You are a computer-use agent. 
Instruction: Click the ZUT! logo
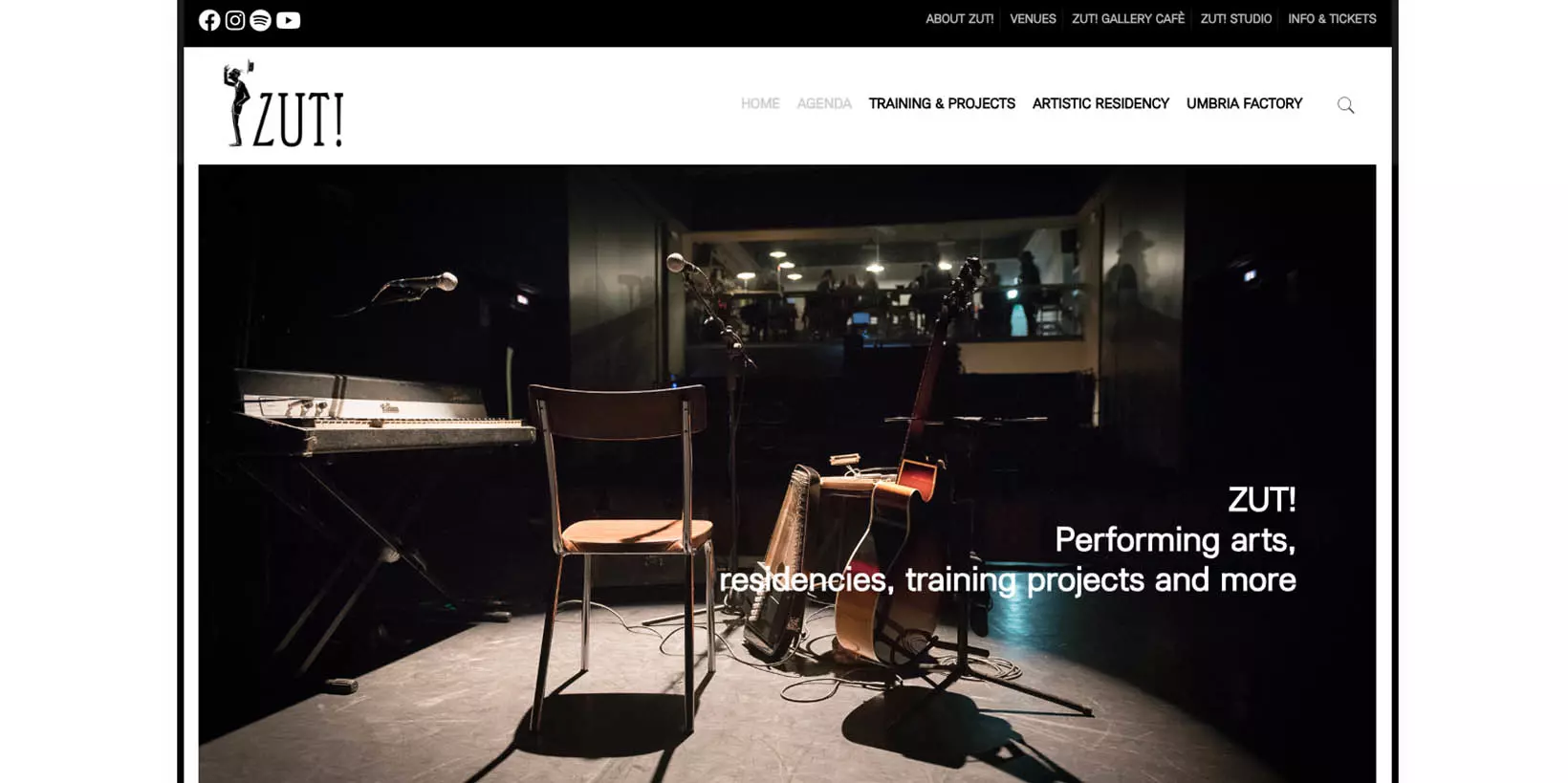point(283,104)
